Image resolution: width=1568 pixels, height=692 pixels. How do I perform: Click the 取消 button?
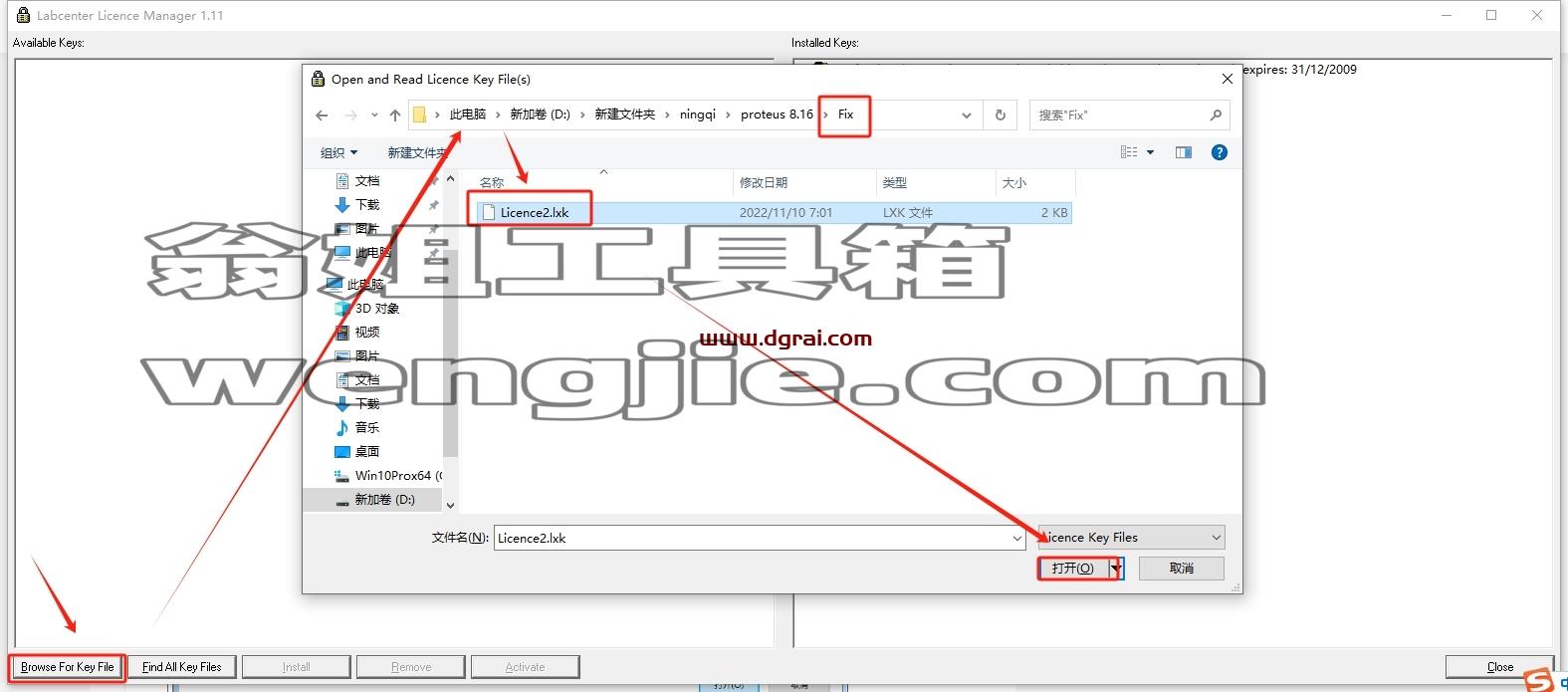(x=1182, y=569)
